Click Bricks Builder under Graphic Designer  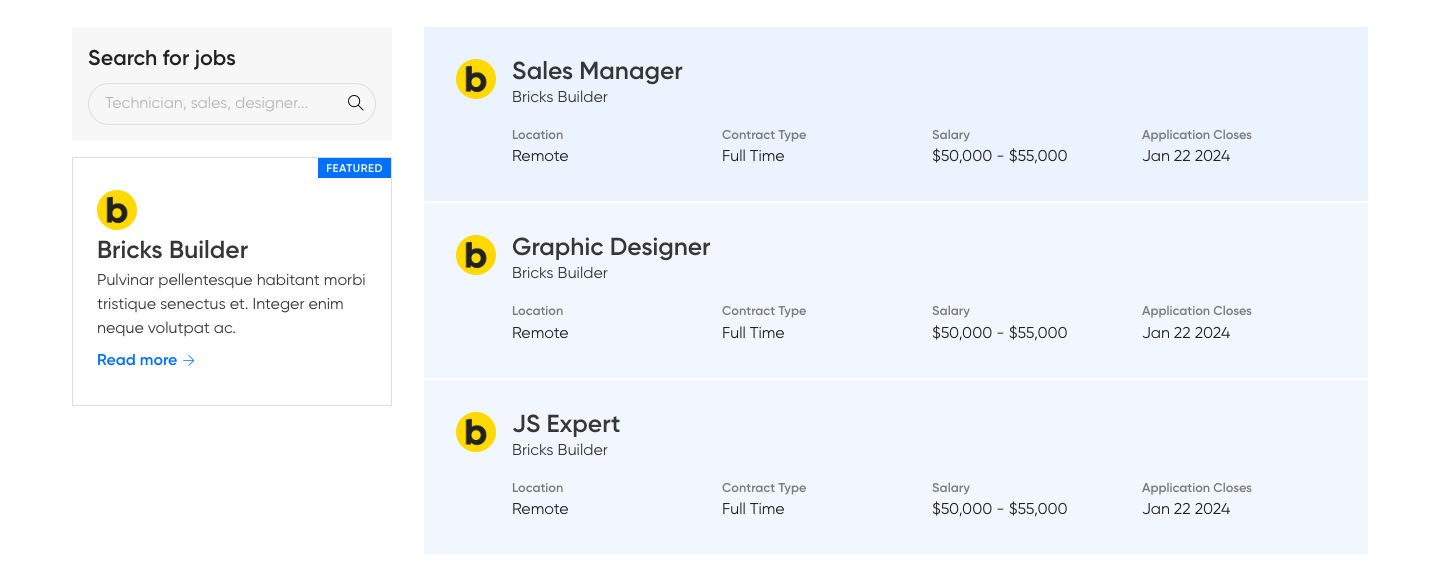click(x=560, y=273)
